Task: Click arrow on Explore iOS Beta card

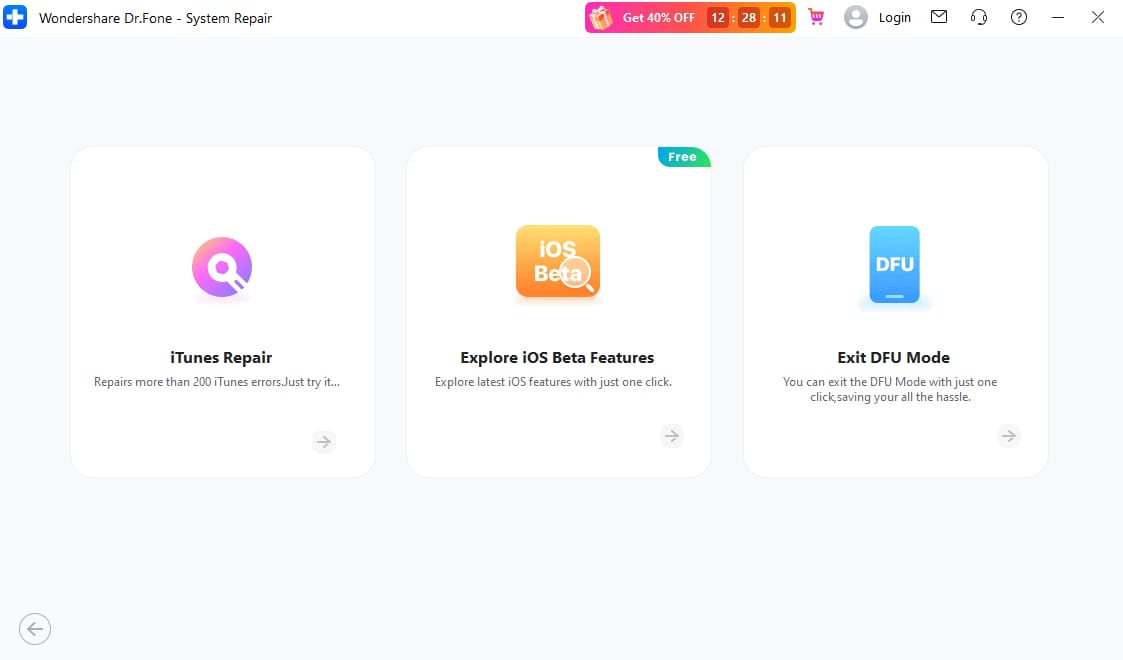Action: (672, 435)
